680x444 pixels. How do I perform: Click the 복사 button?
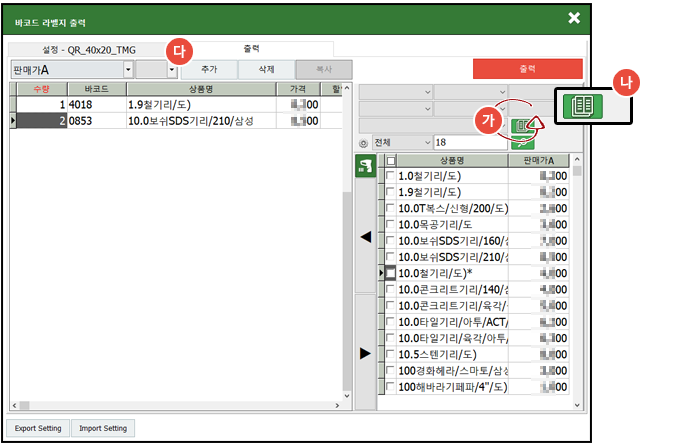324,69
